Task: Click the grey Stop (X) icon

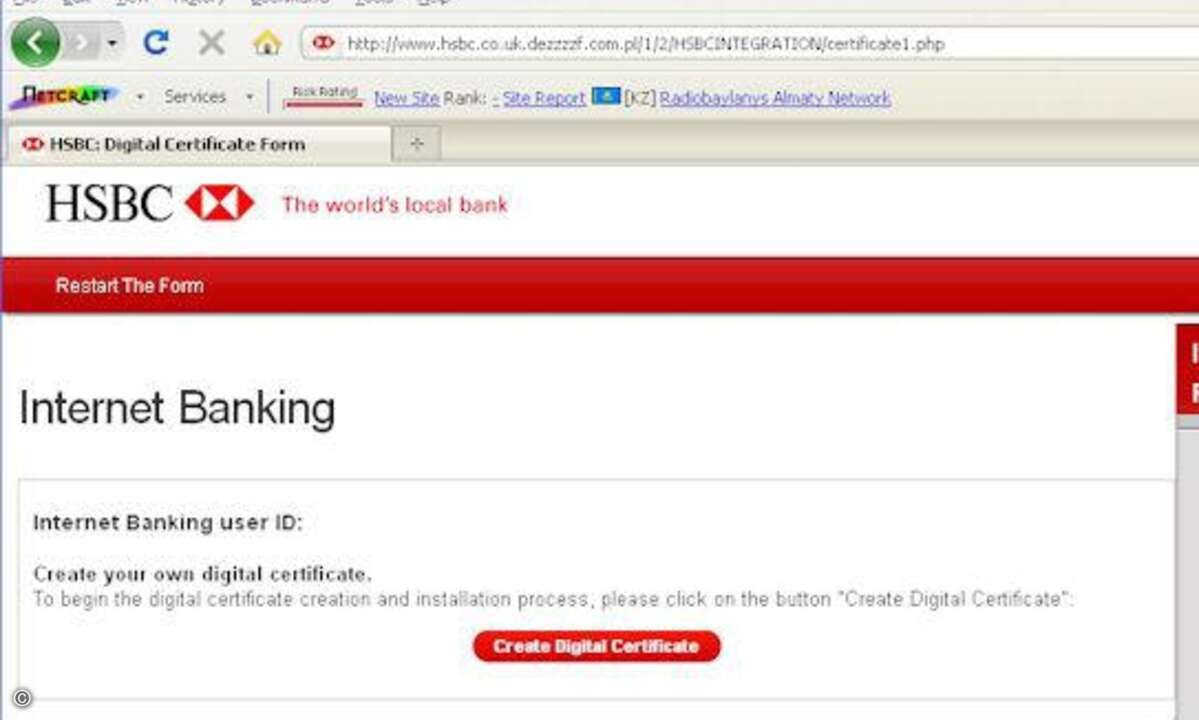Action: click(x=212, y=43)
